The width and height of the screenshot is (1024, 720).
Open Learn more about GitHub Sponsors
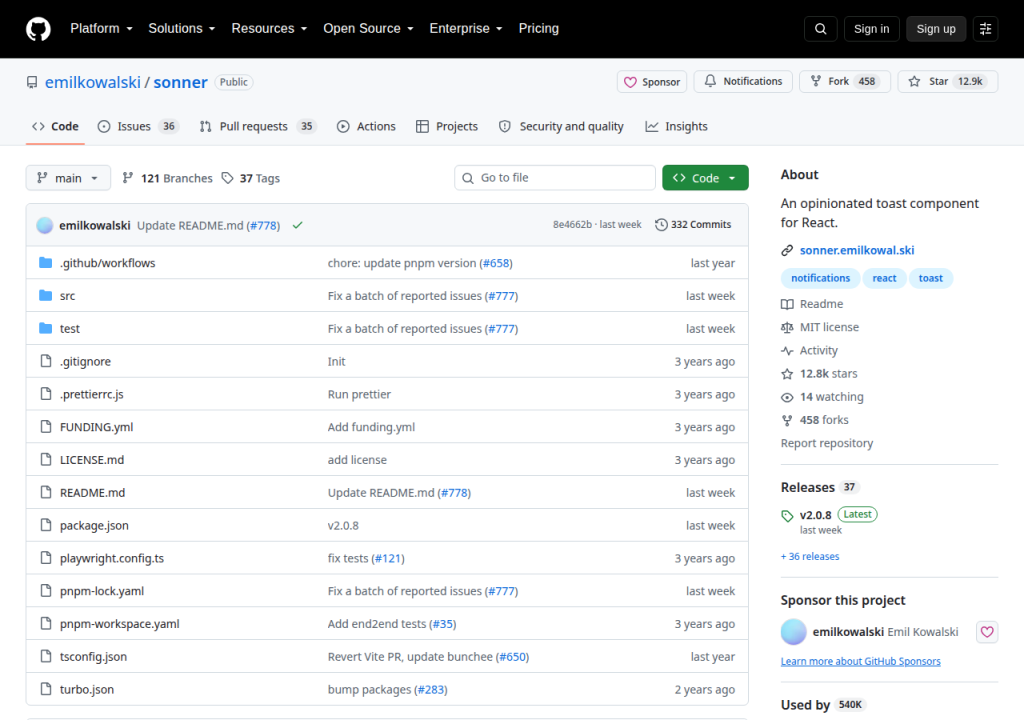coord(860,662)
